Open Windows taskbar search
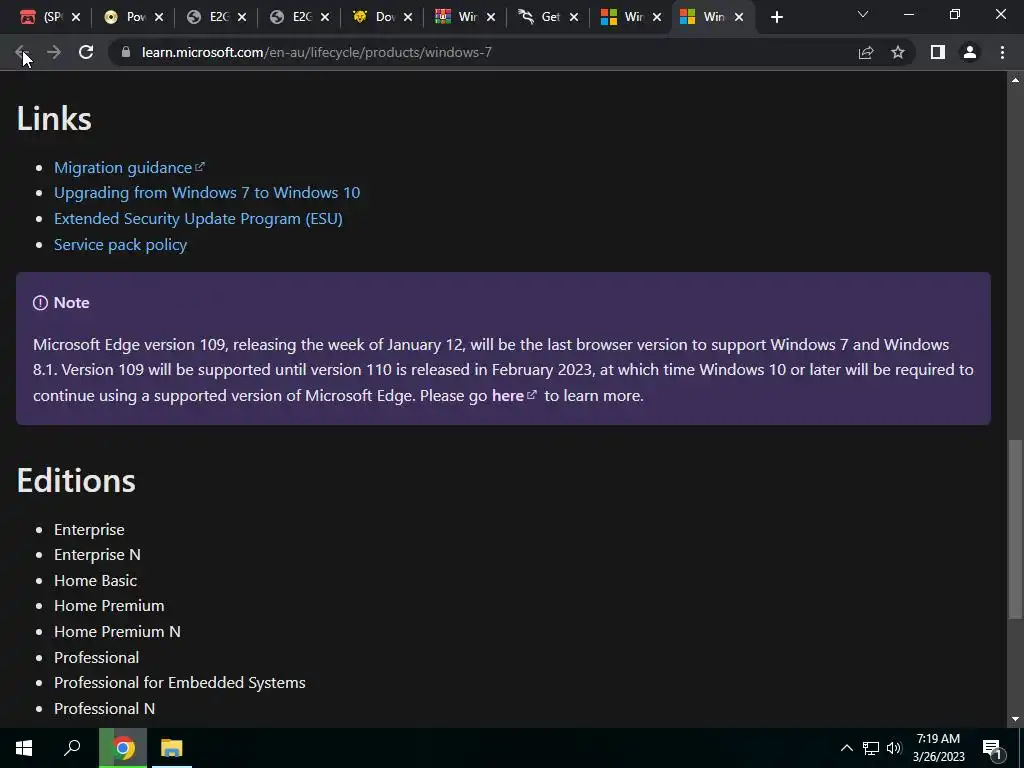 (x=72, y=748)
